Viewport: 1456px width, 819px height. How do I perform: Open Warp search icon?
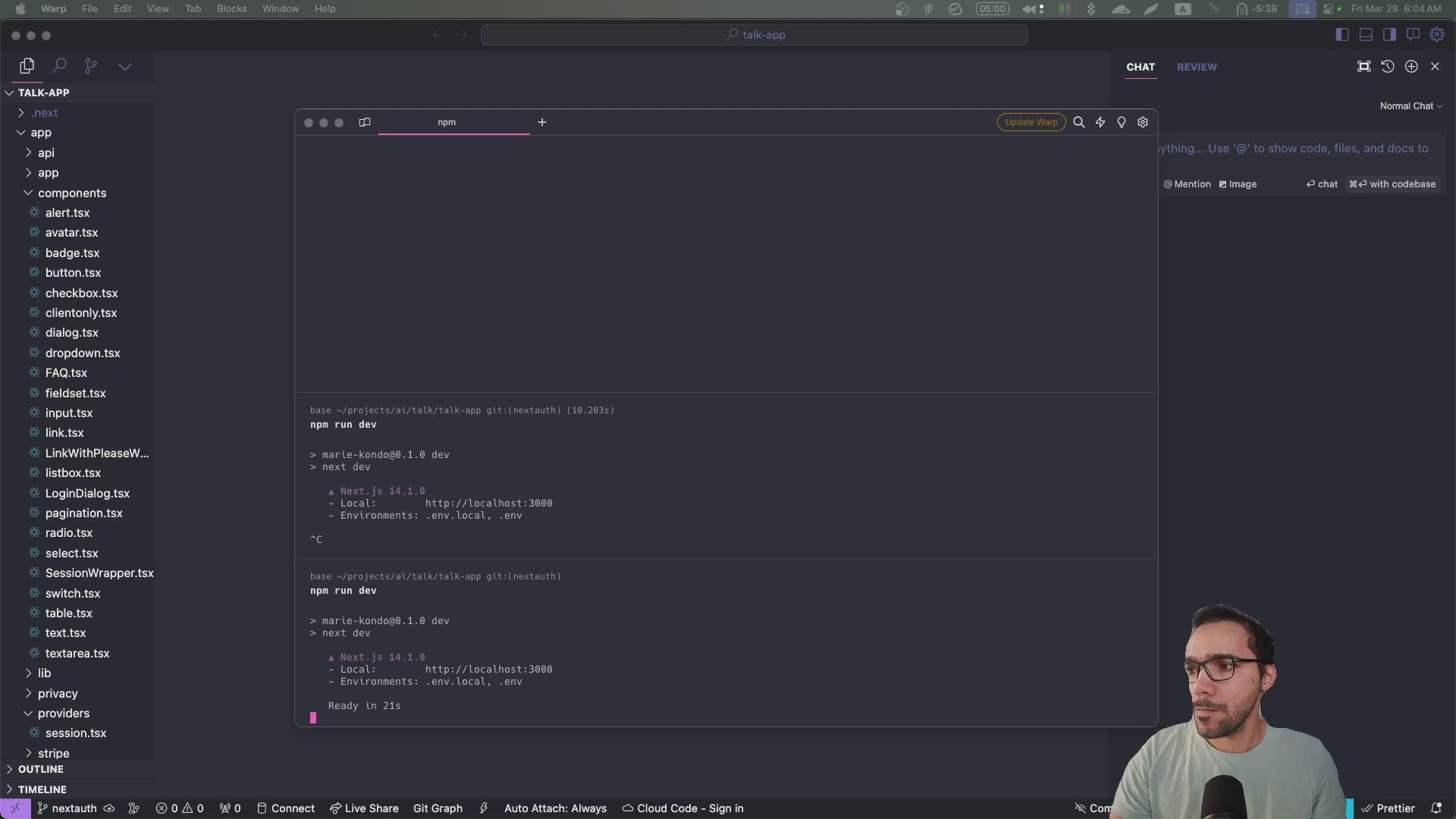click(1079, 122)
